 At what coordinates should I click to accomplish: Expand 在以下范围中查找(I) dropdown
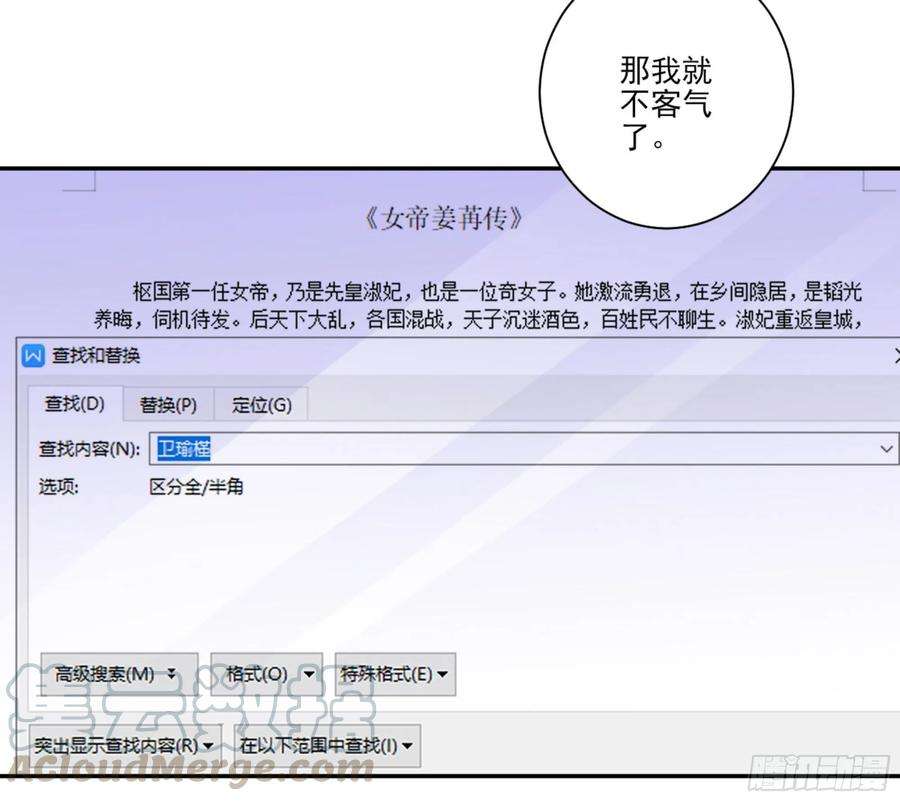coord(327,745)
